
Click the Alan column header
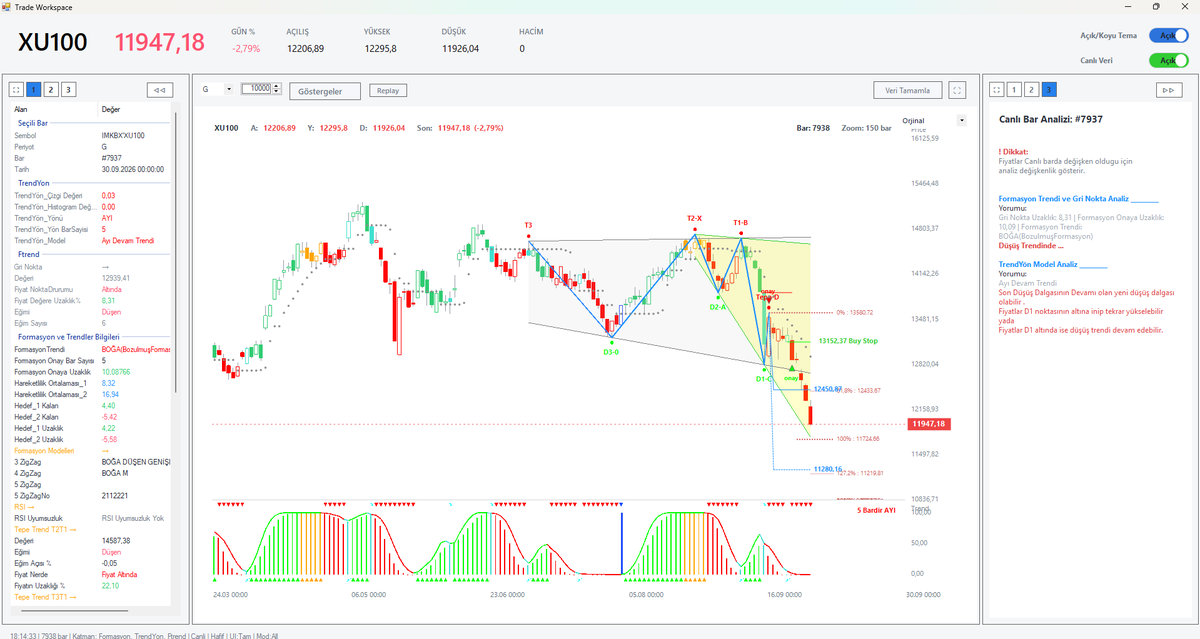tap(56, 108)
